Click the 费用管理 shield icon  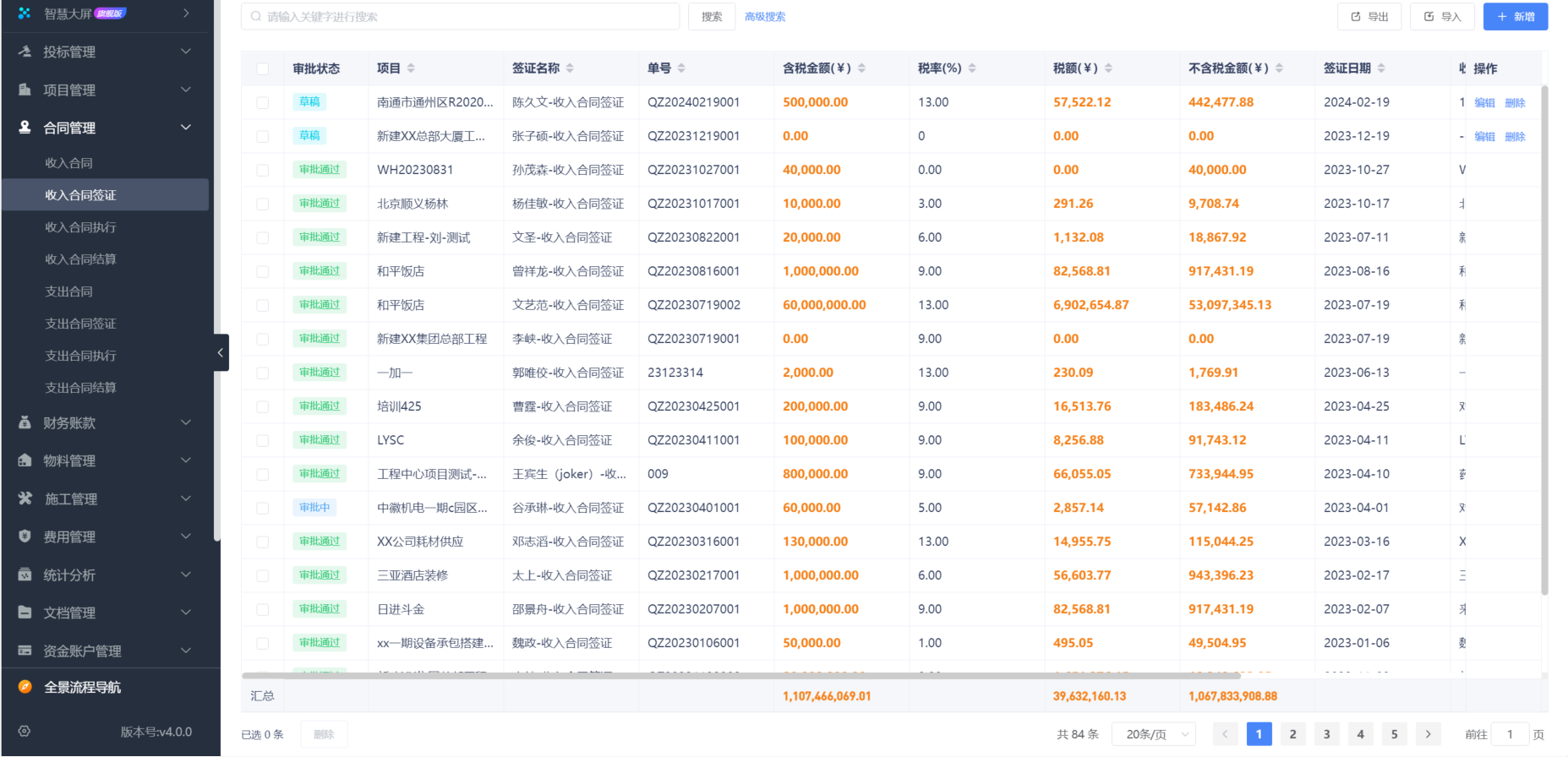click(25, 536)
